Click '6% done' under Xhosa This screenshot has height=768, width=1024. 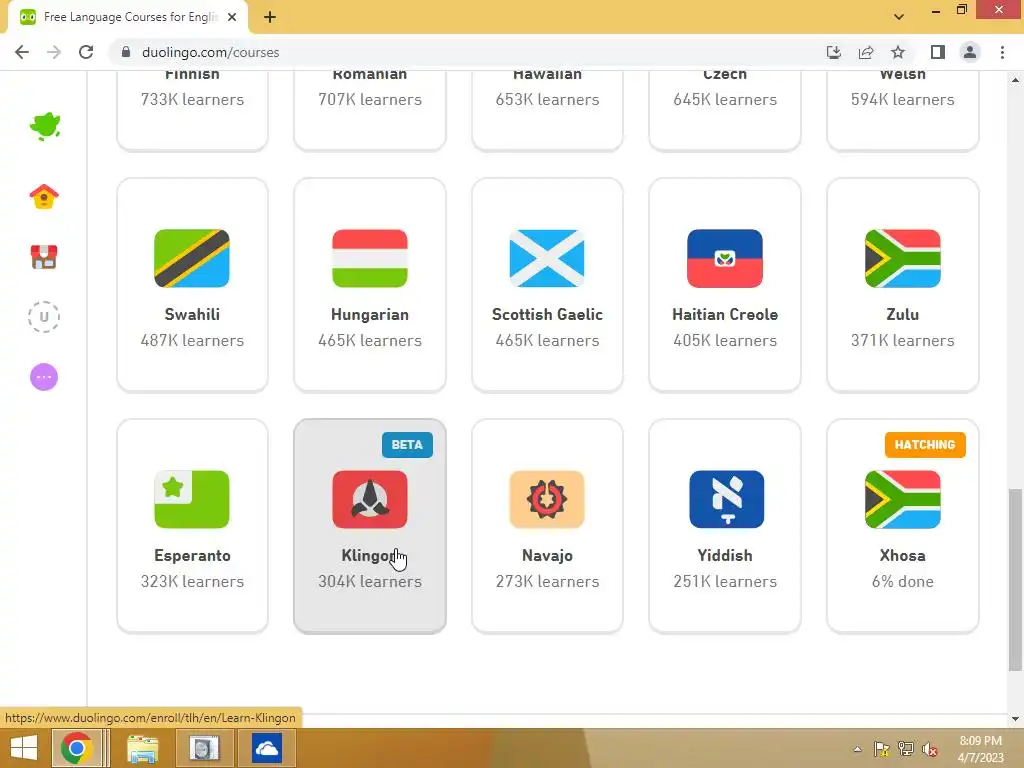903,581
